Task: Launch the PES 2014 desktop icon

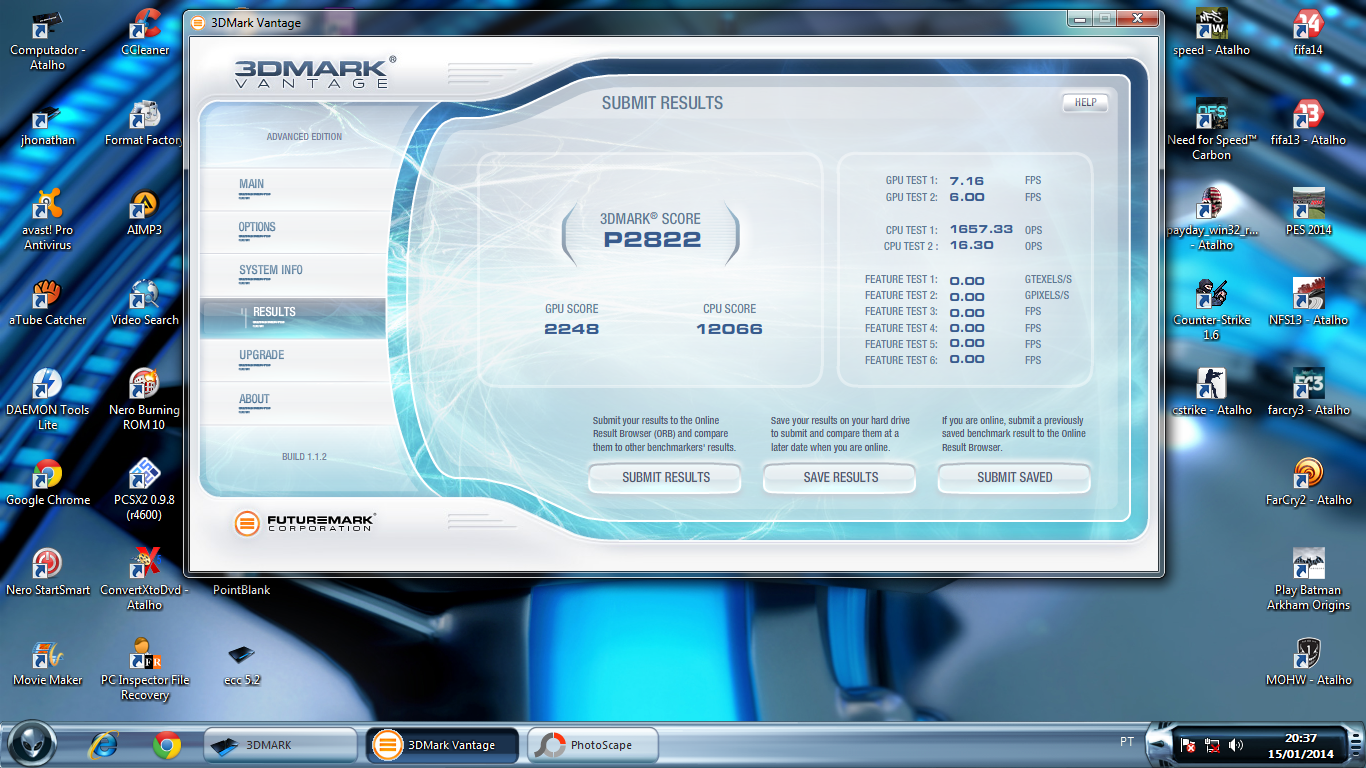Action: (1309, 212)
